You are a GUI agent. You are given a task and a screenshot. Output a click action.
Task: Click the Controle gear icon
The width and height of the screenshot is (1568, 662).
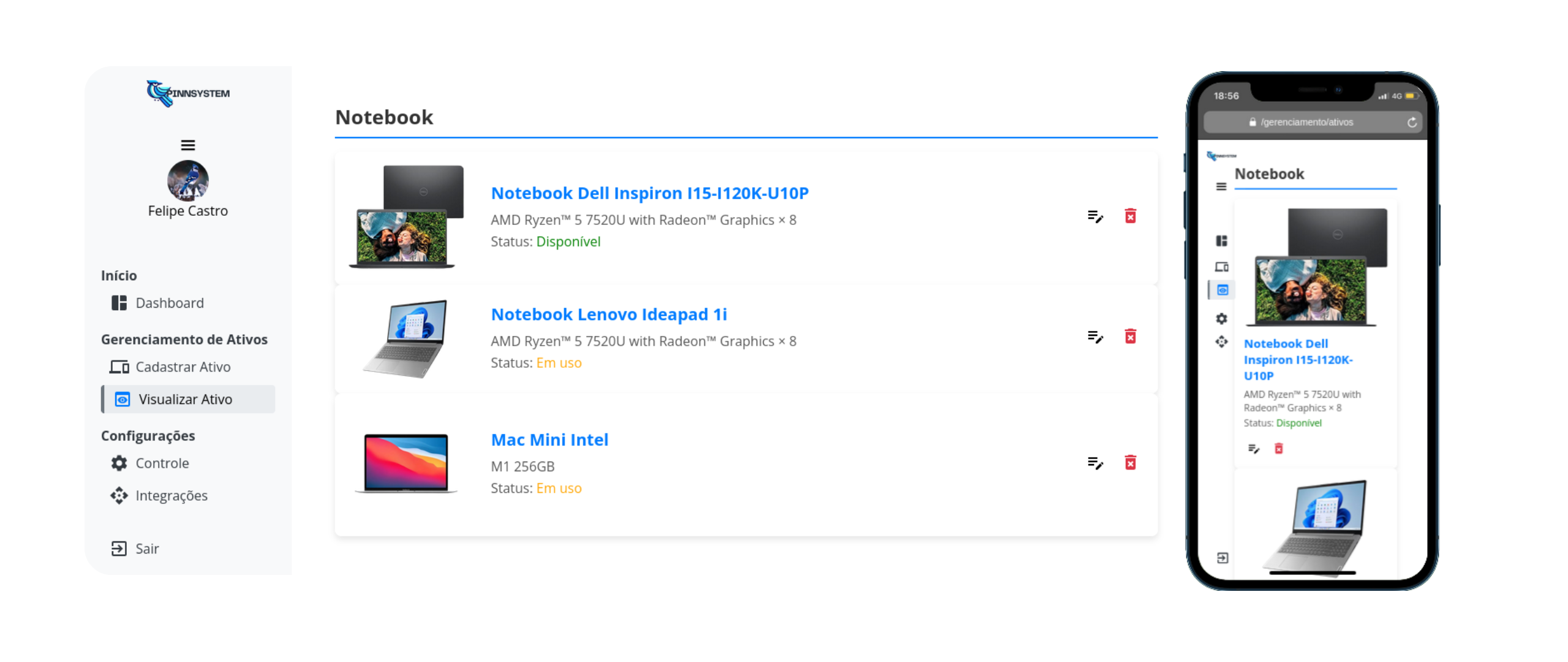pos(119,463)
